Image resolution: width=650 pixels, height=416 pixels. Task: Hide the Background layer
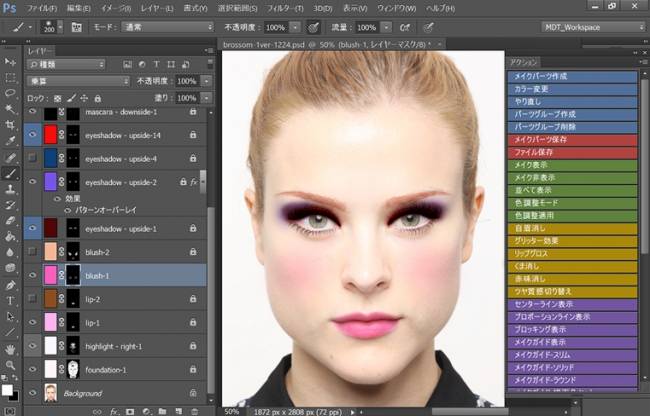32,393
